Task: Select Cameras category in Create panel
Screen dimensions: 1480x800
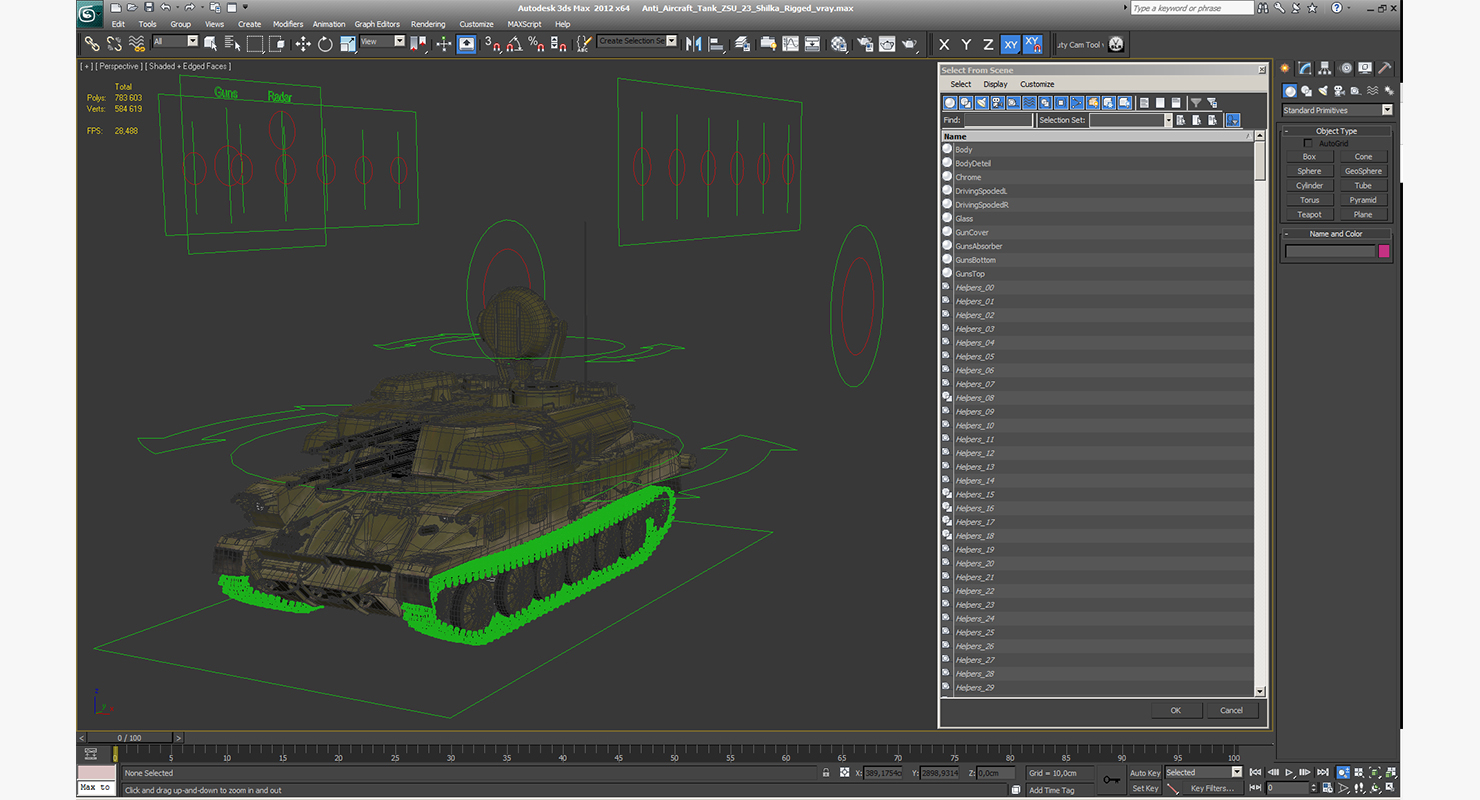Action: click(1339, 91)
